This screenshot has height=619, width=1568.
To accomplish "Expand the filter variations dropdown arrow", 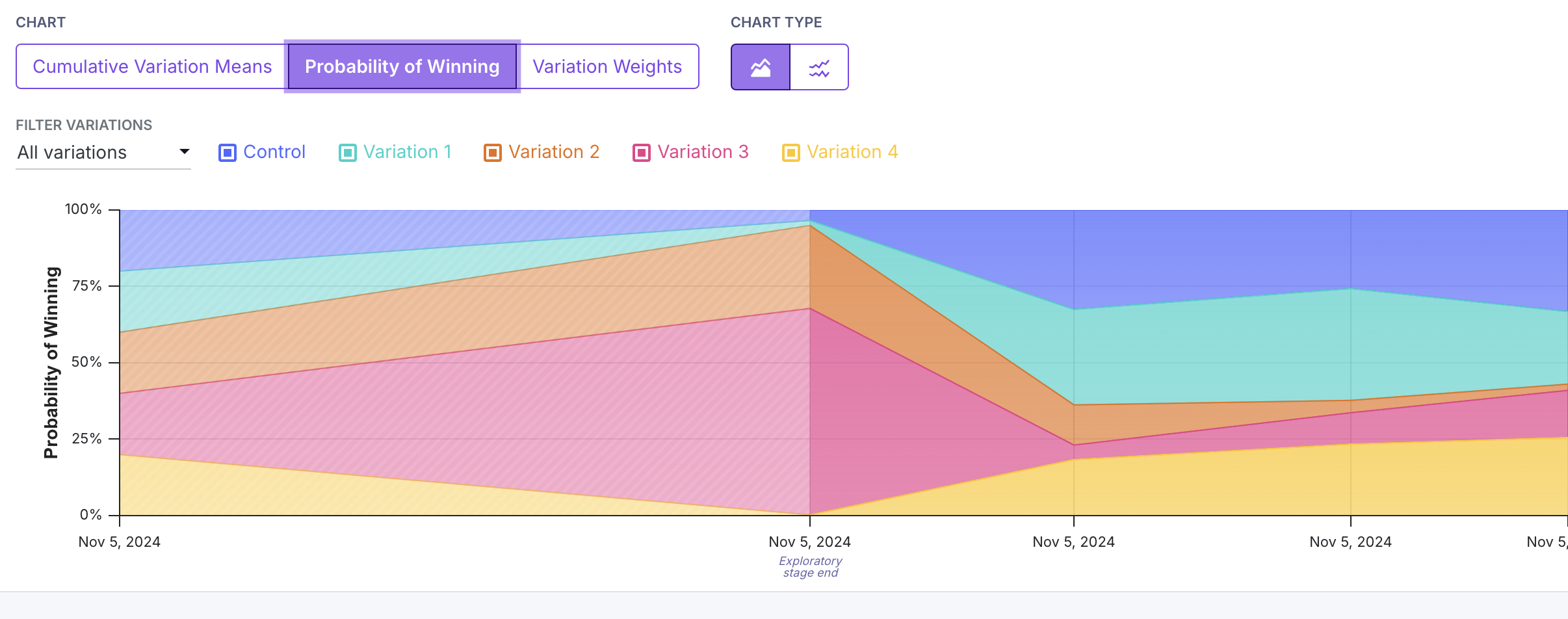I will click(x=185, y=151).
